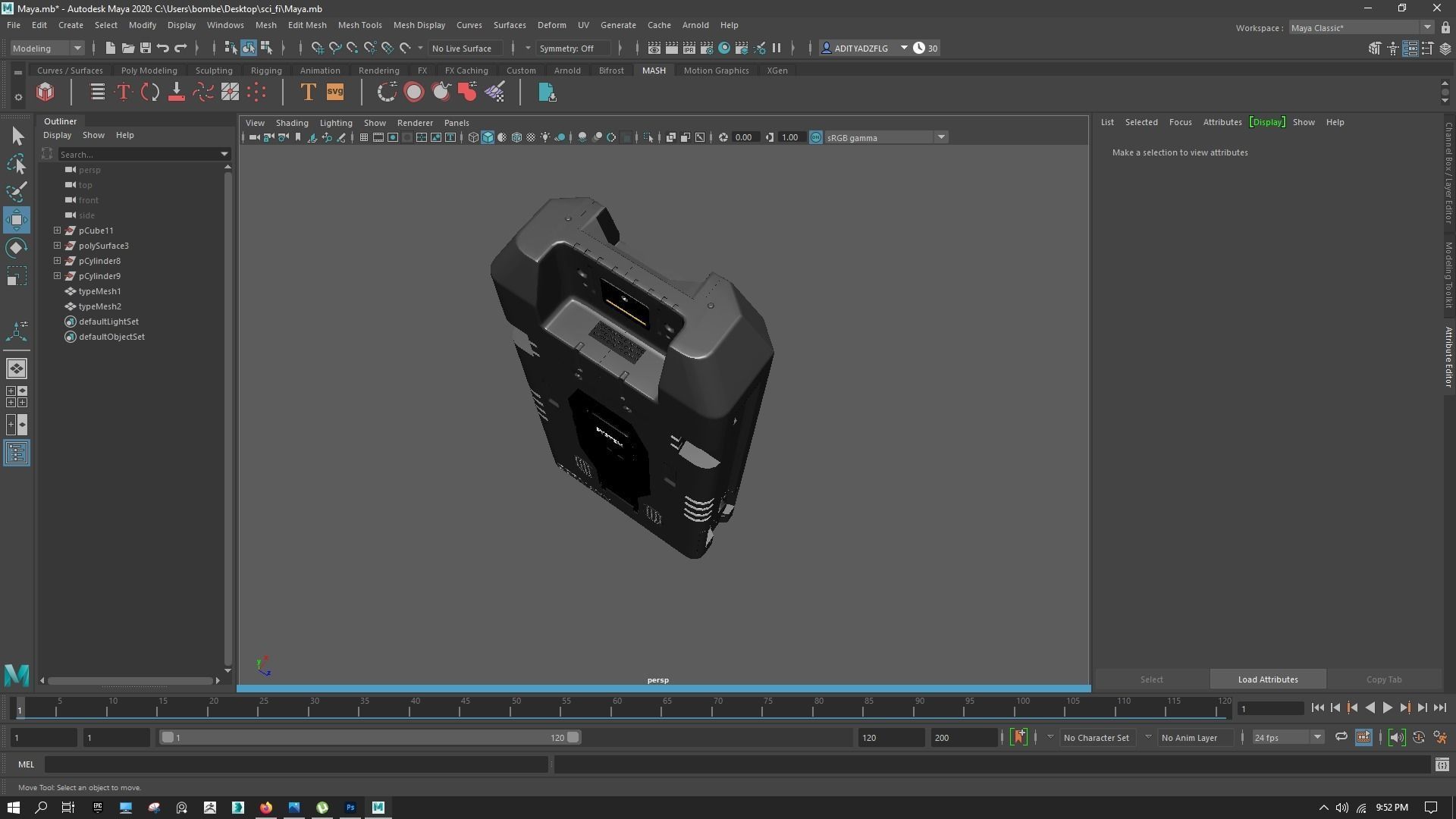Switch to the Poly Modeling shelf tab
Viewport: 1456px width, 819px height.
[149, 71]
